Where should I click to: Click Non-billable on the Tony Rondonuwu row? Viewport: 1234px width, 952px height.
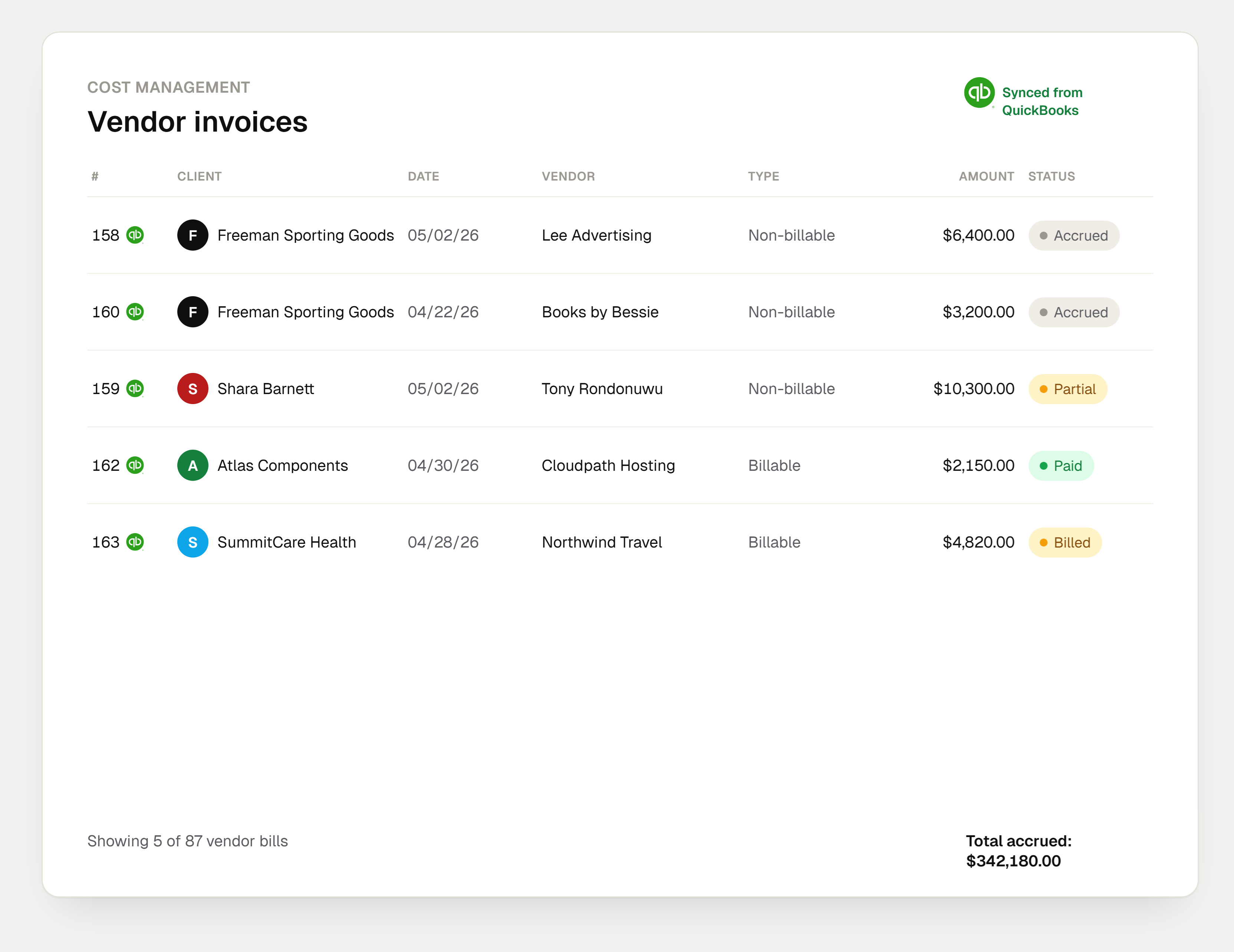792,389
